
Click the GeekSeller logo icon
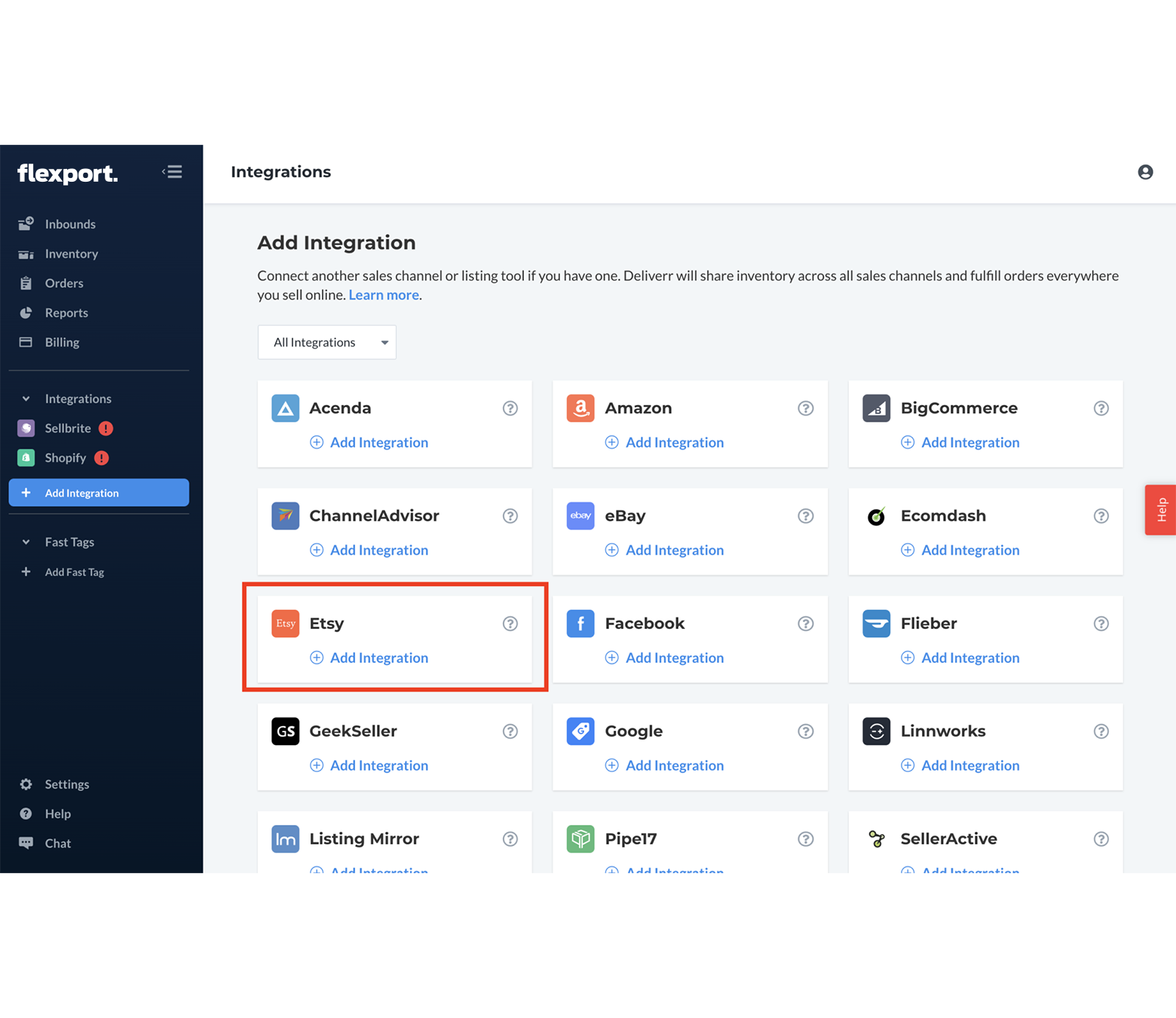(x=286, y=731)
